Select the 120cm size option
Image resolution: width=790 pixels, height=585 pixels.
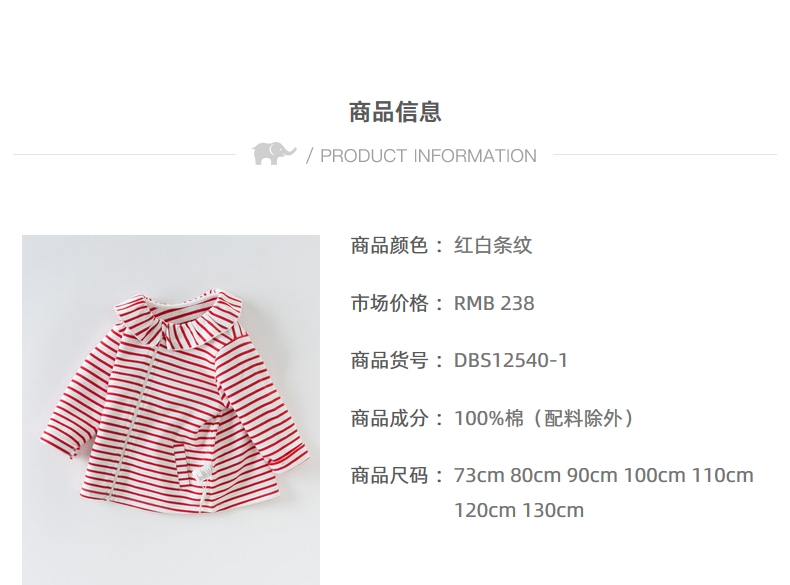484,510
